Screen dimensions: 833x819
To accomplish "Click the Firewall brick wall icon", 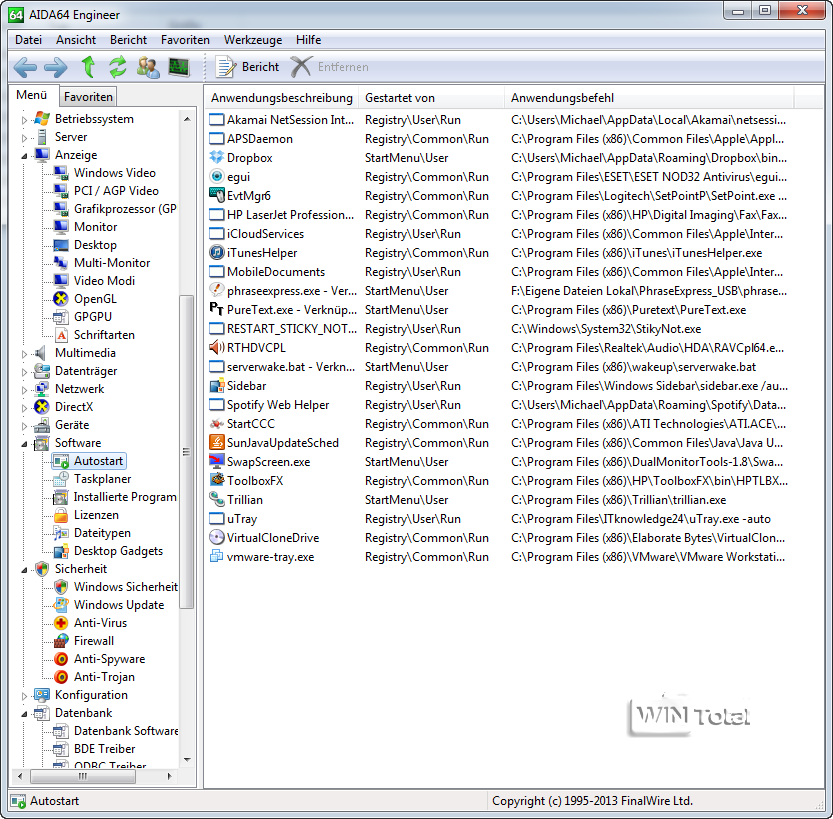I will pos(61,641).
